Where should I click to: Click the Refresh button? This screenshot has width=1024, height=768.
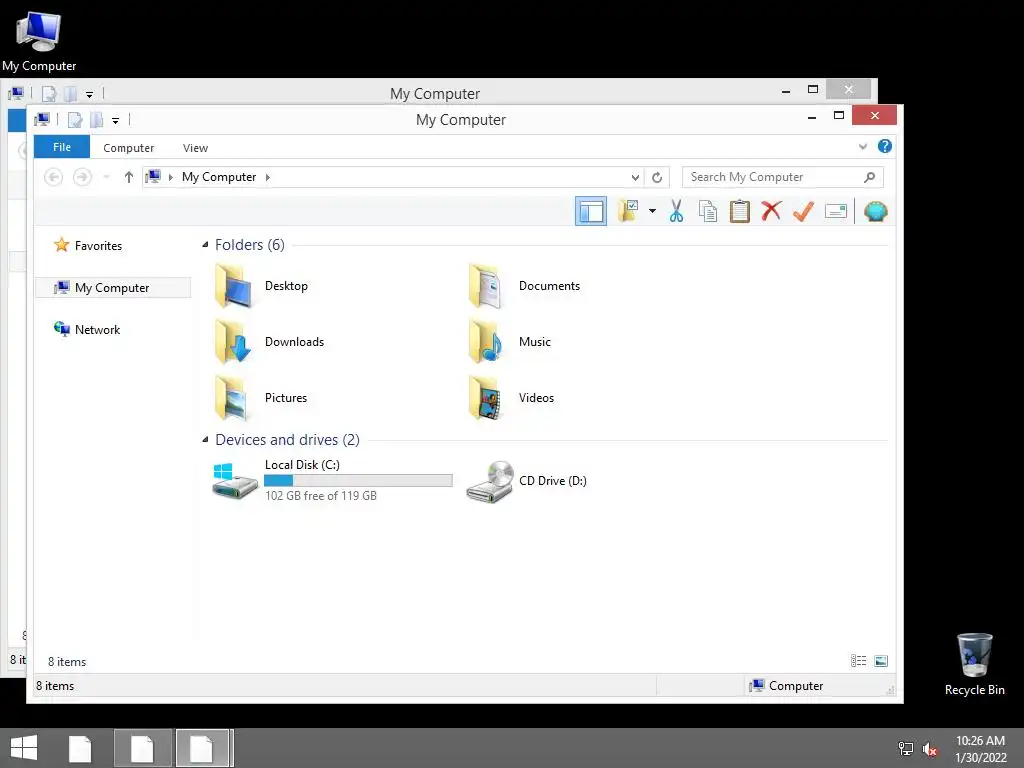click(657, 177)
